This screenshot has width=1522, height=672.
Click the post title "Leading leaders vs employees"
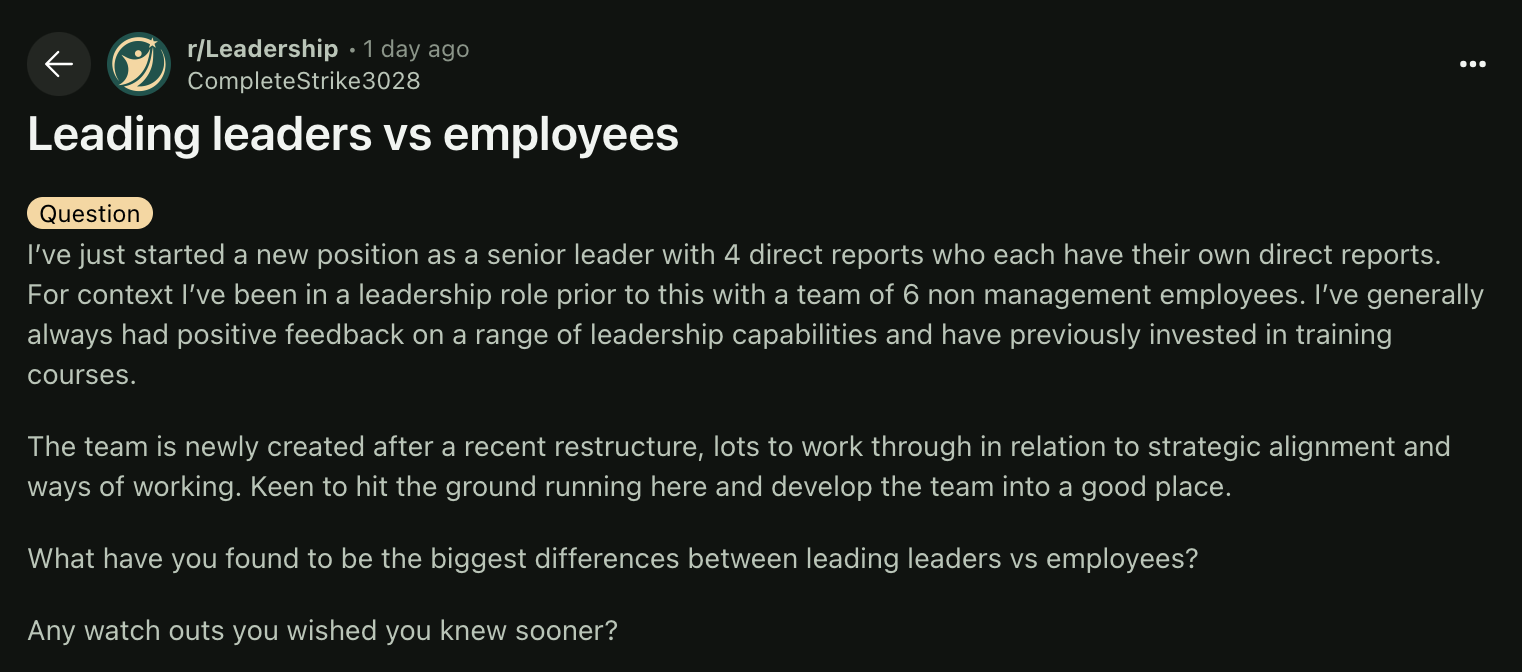click(x=353, y=134)
